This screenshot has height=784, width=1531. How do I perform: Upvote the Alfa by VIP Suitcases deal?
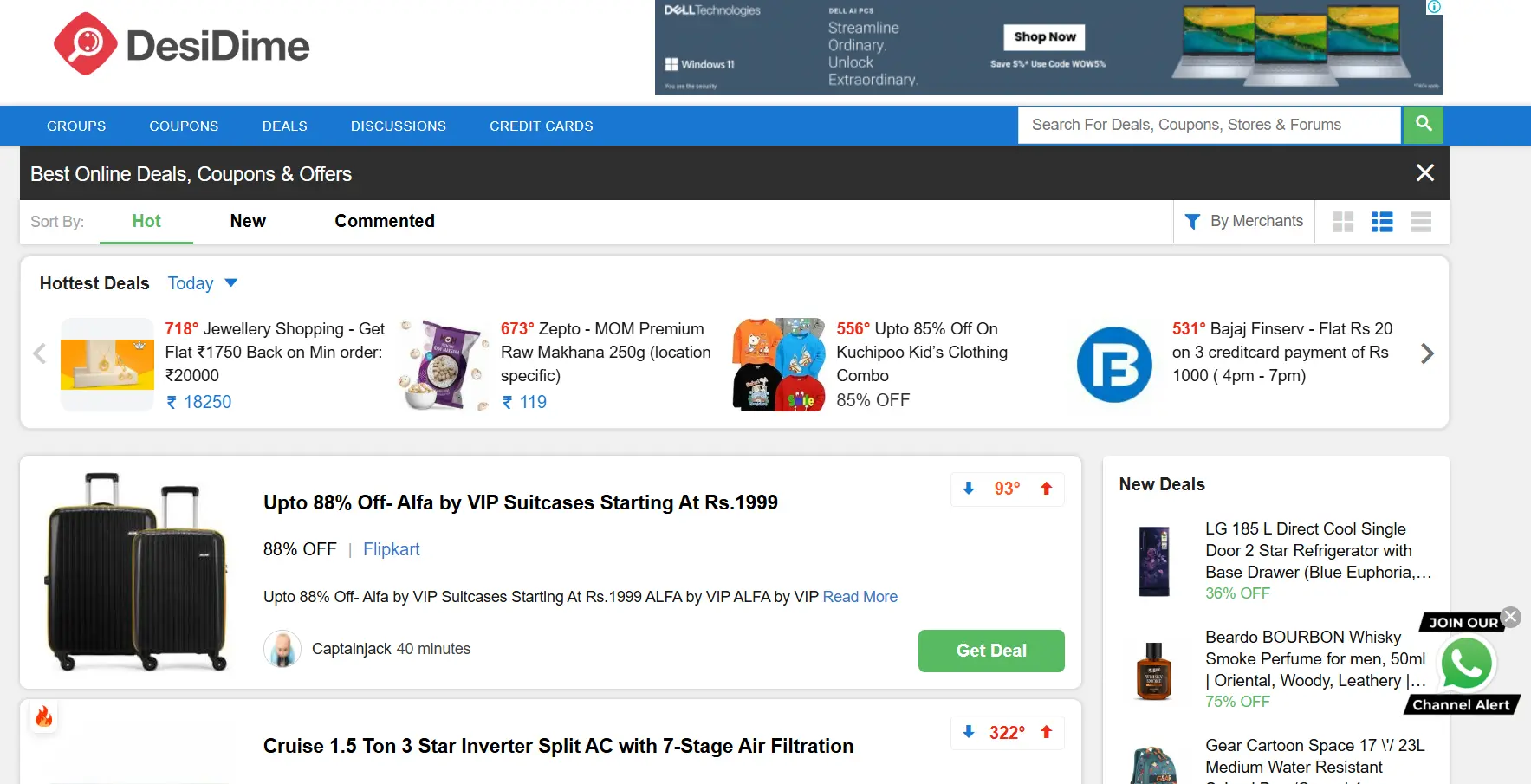click(1047, 489)
